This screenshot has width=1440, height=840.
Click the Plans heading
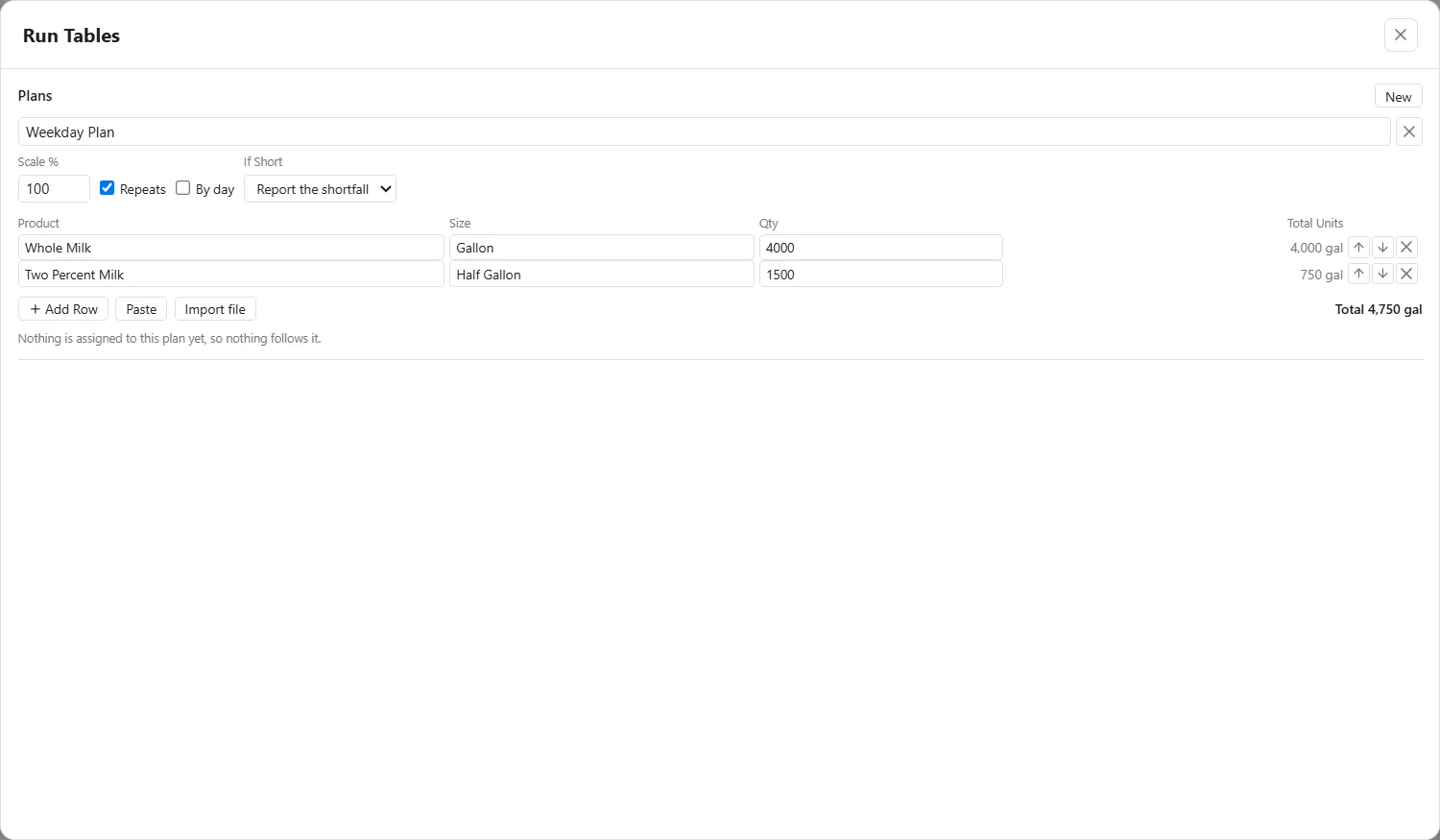tap(36, 96)
